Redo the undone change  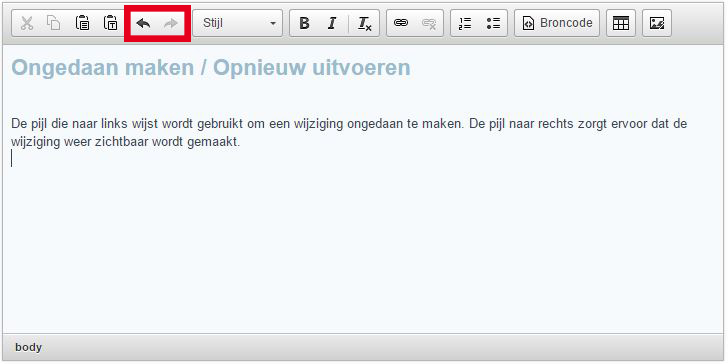171,23
